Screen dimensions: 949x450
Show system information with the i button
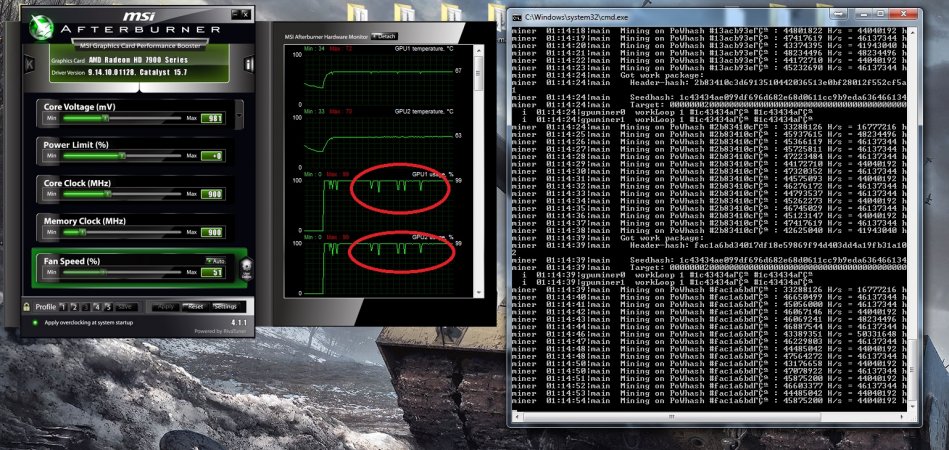pos(249,65)
